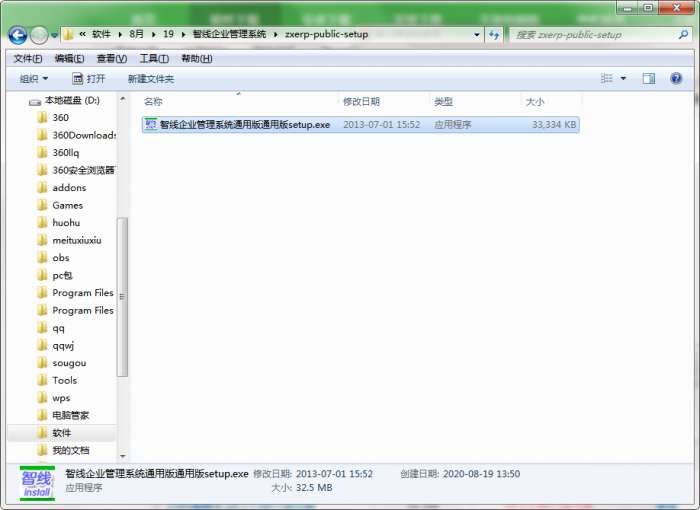Click the navigation pane scroll up arrow
This screenshot has height=510, width=700.
coord(123,99)
